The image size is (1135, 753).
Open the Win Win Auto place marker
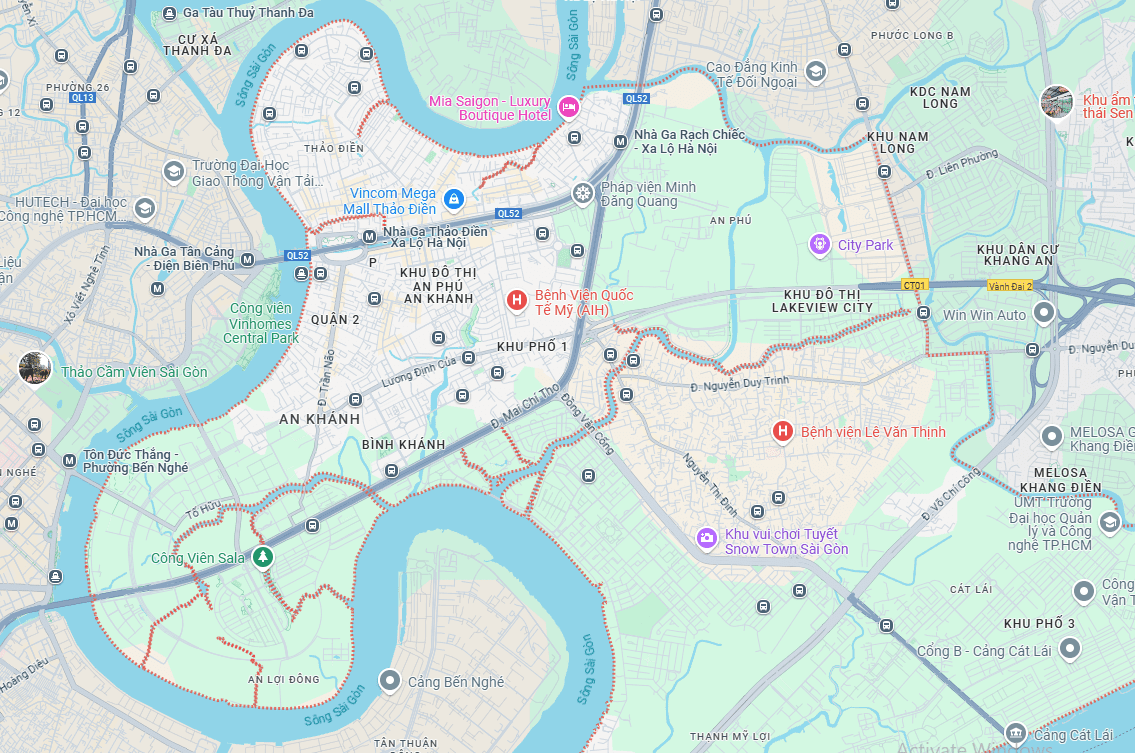pos(1044,313)
